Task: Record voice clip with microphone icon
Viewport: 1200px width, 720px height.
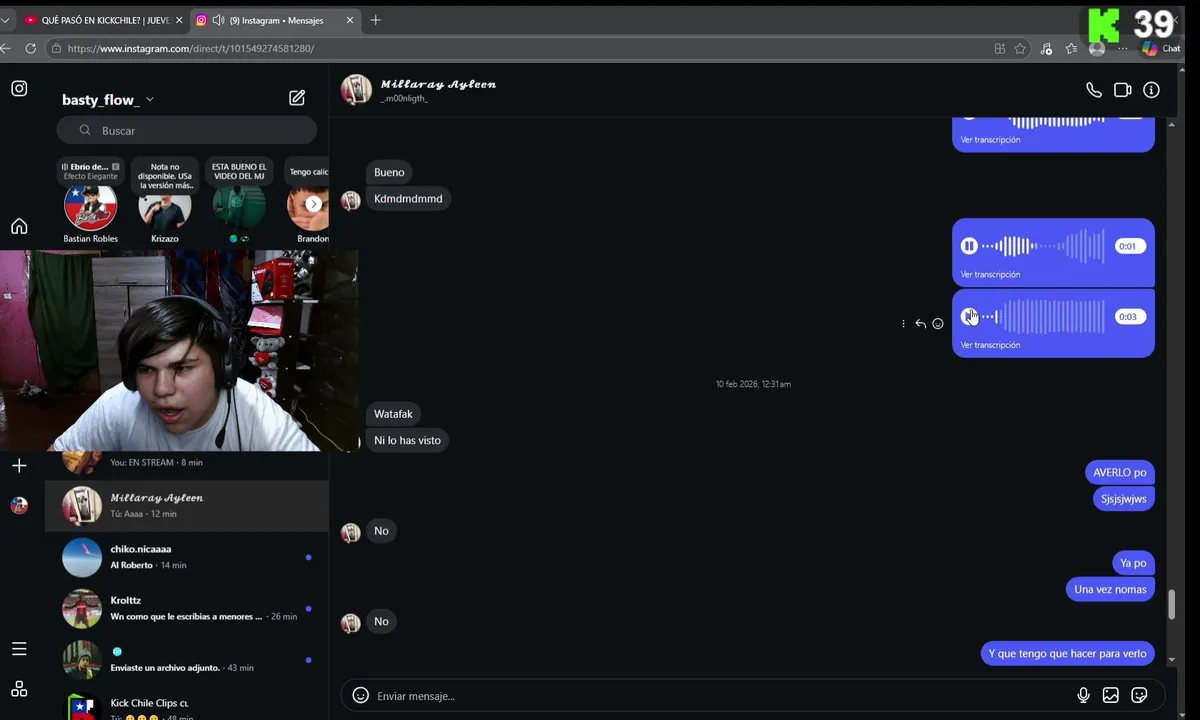Action: tap(1083, 695)
